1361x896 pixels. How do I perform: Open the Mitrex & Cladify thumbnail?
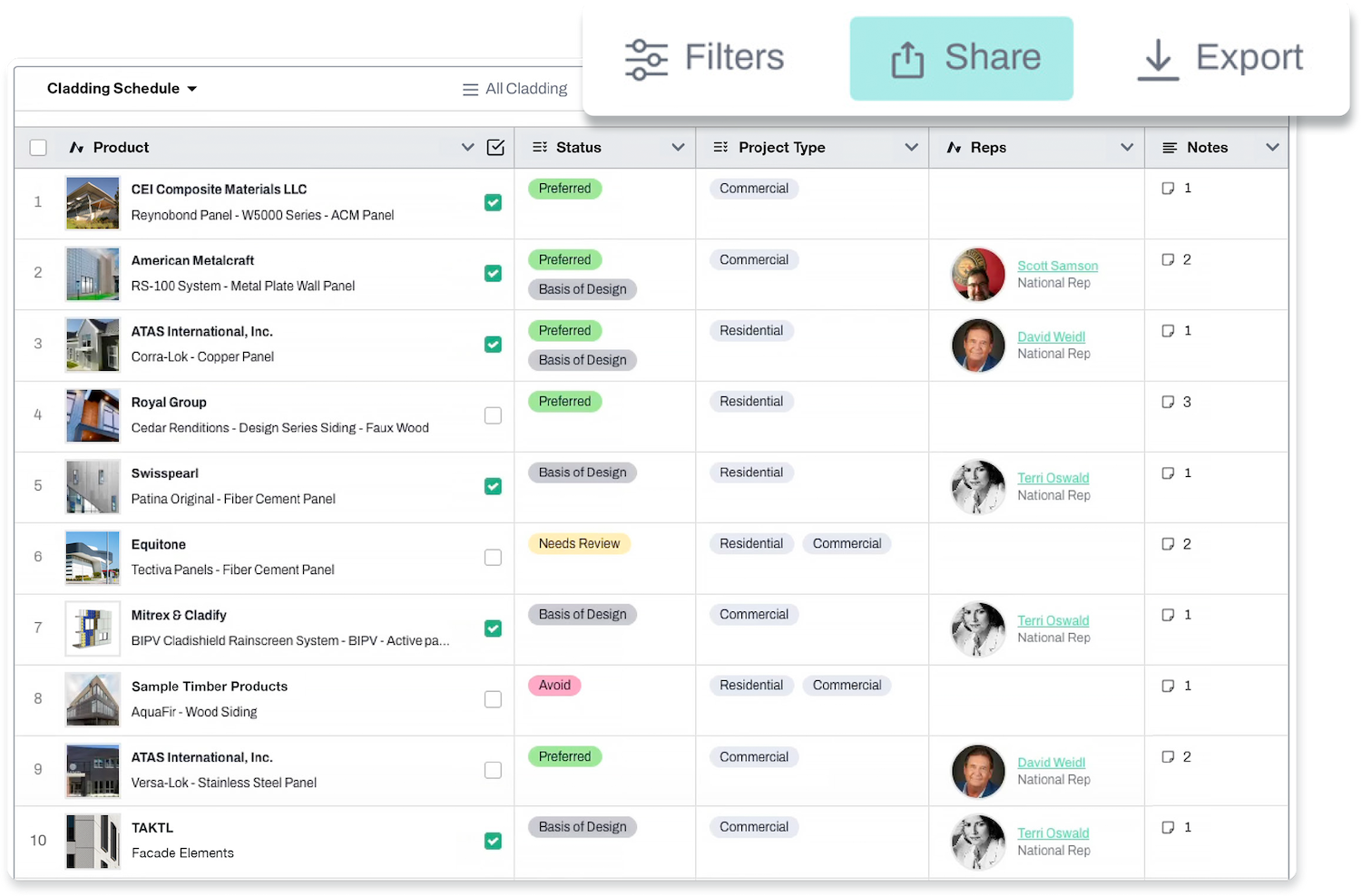tap(93, 628)
